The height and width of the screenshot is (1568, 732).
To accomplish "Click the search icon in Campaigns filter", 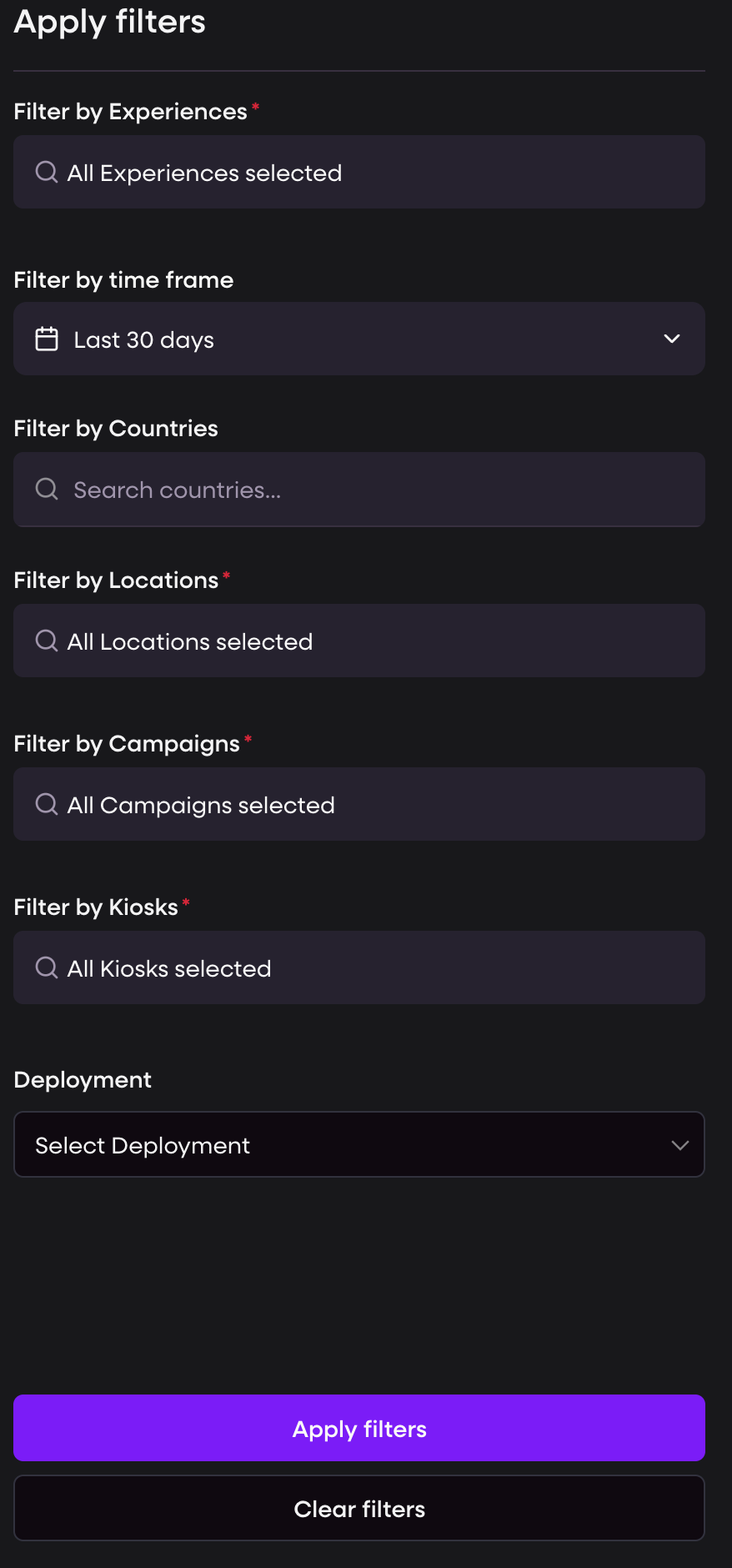I will [47, 804].
